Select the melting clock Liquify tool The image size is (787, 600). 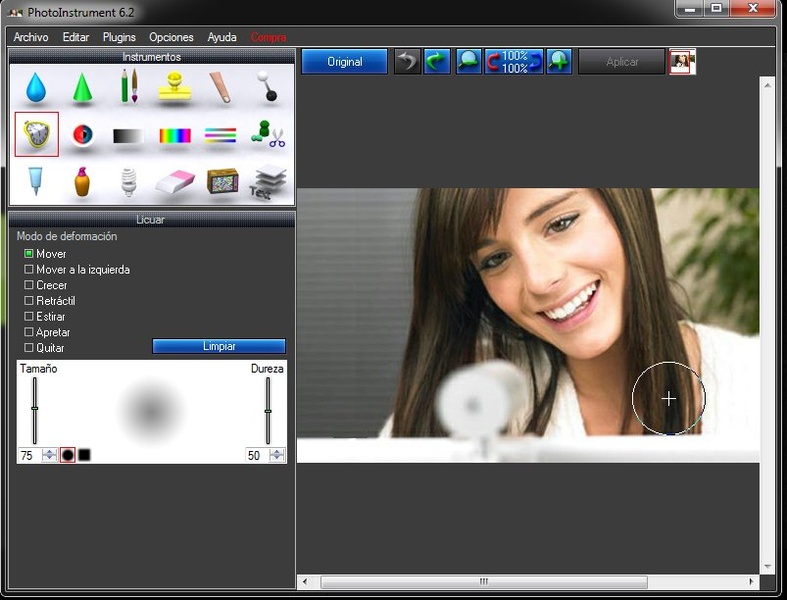pos(37,134)
